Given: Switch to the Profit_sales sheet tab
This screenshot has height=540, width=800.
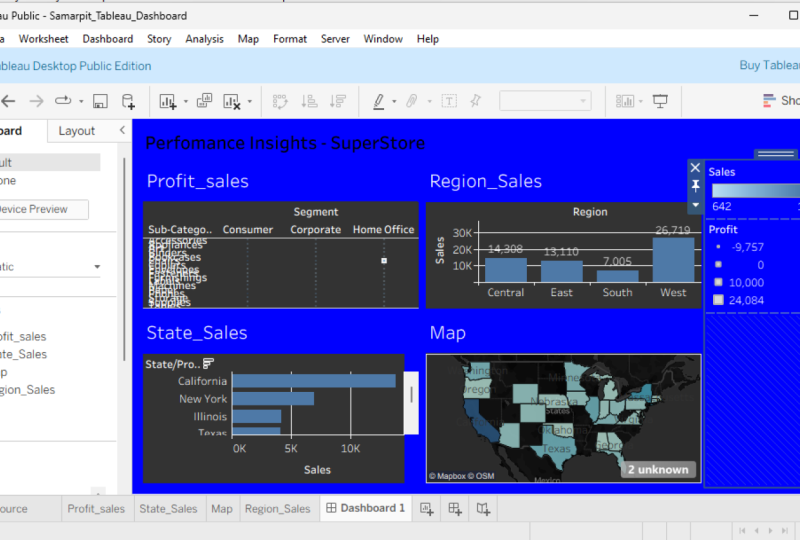Looking at the screenshot, I should (96, 509).
